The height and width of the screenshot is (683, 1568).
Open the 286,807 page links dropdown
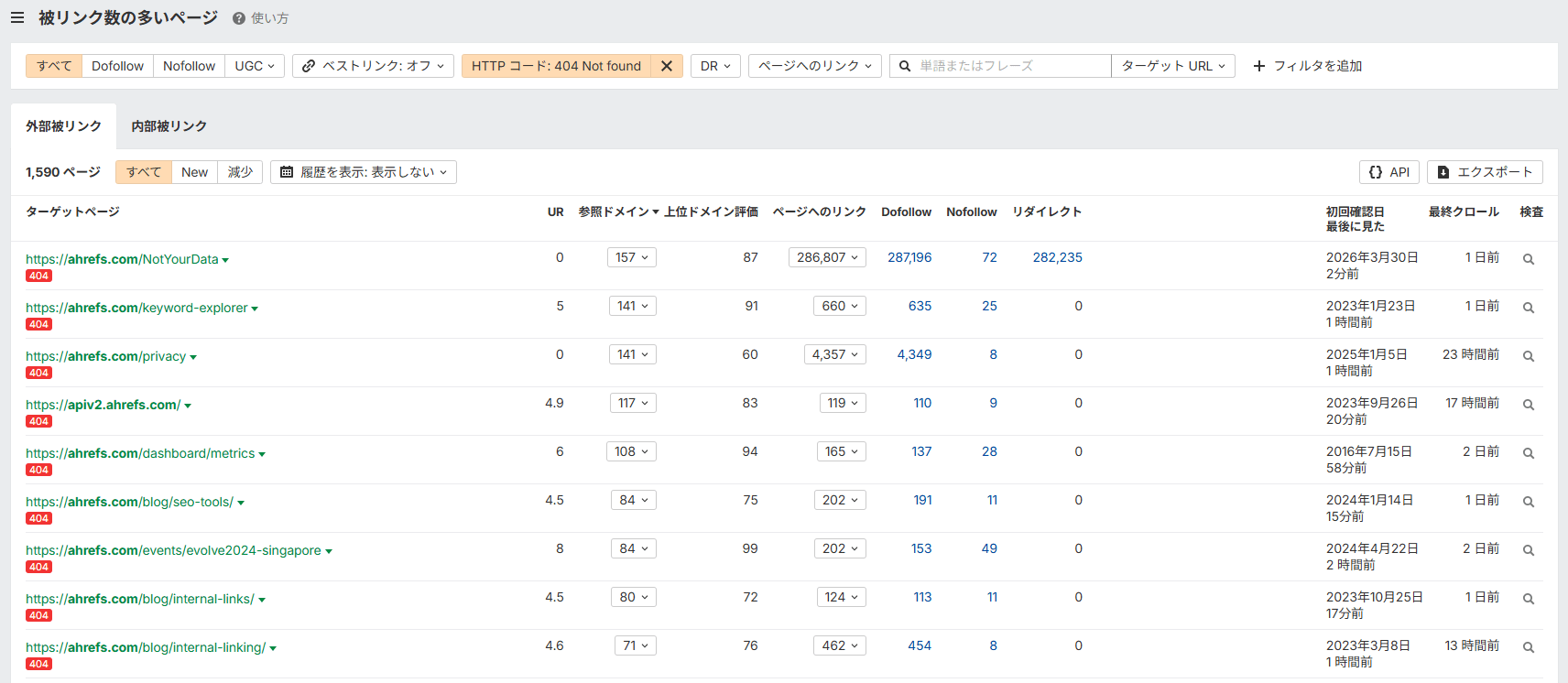(827, 257)
